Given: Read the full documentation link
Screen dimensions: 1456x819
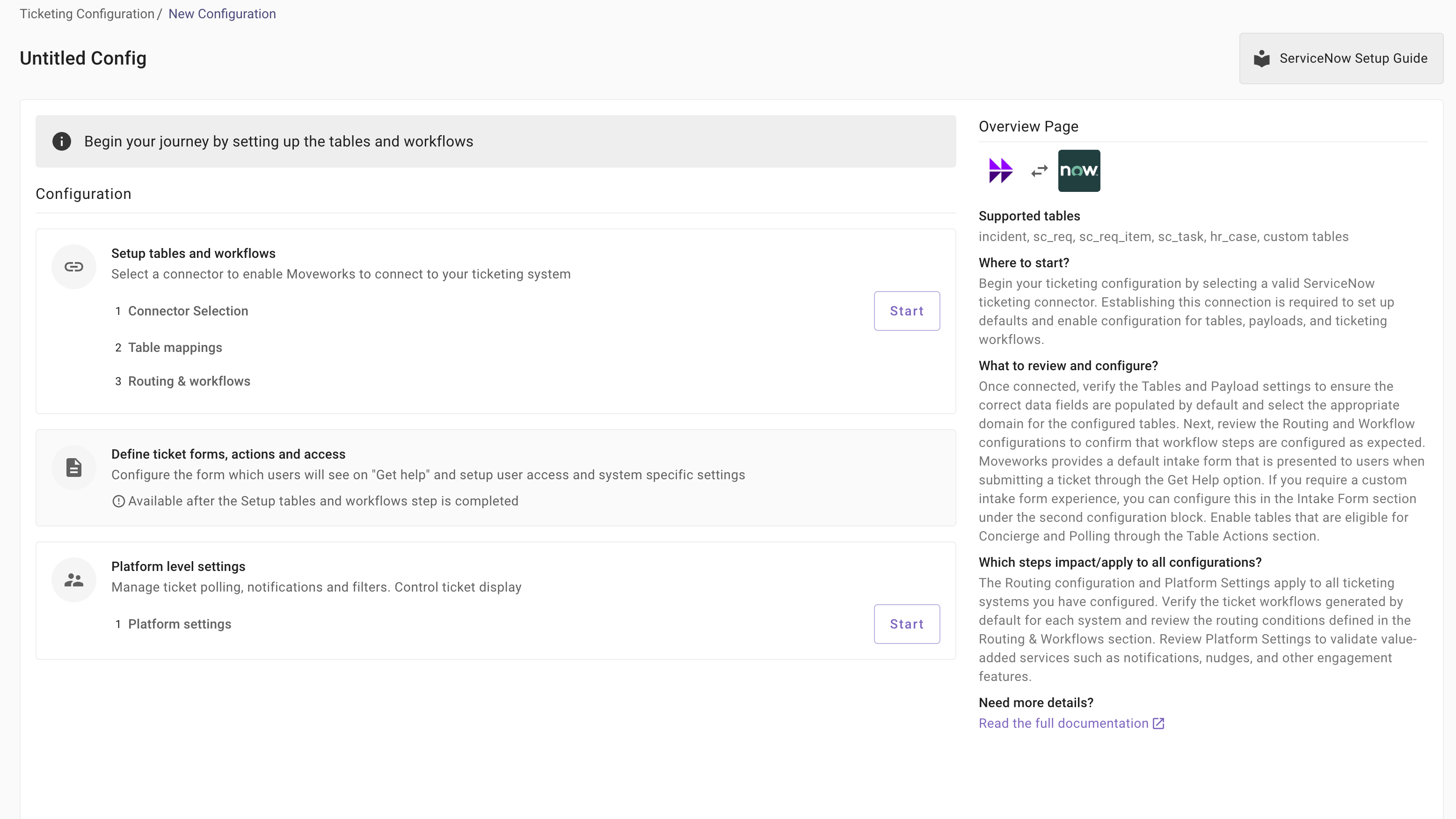Looking at the screenshot, I should pyautogui.click(x=1063, y=724).
